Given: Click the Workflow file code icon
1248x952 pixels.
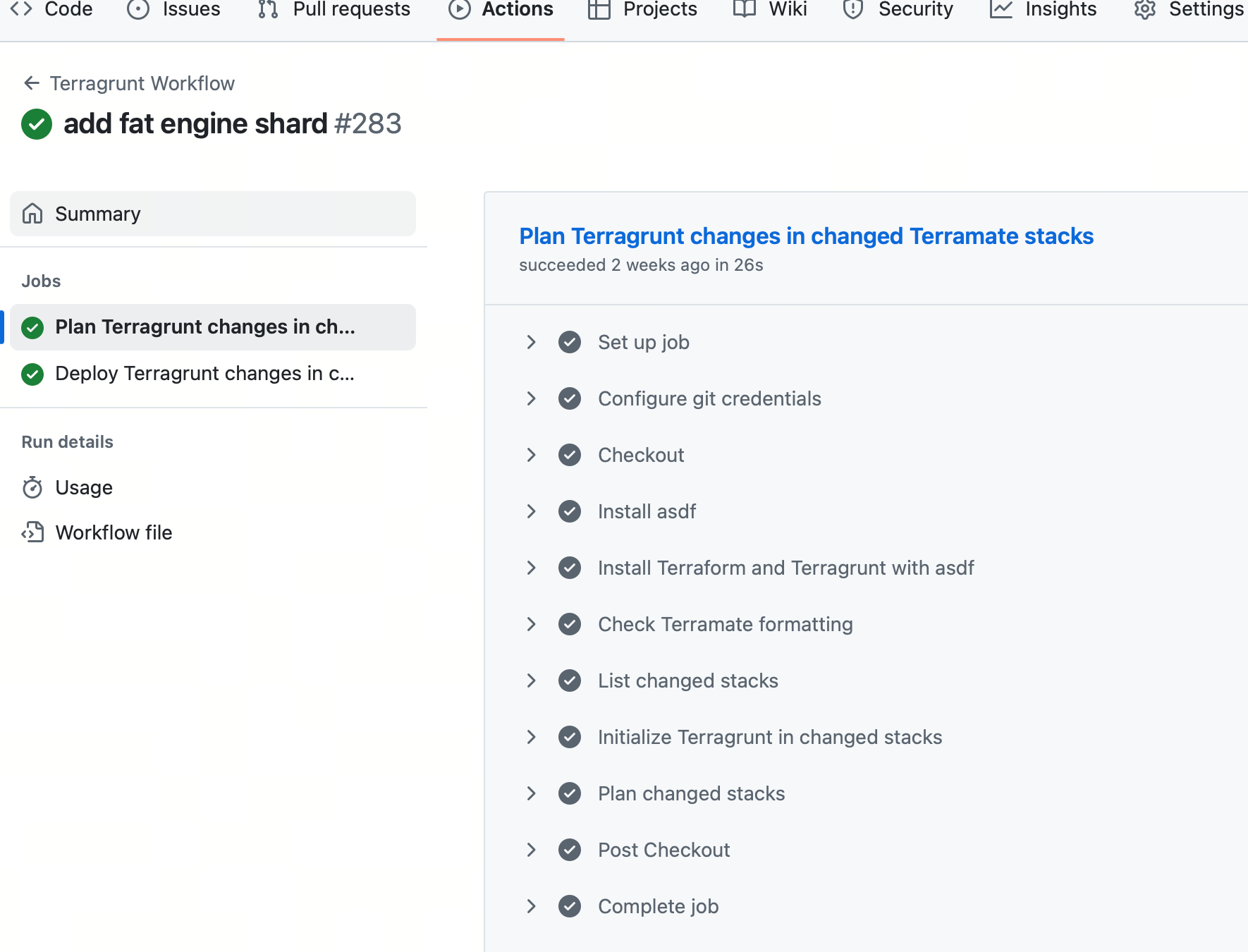Looking at the screenshot, I should (x=32, y=532).
